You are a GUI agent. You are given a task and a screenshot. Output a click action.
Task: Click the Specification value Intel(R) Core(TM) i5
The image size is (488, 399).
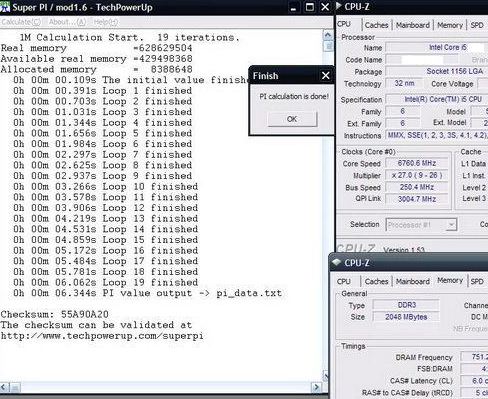coord(436,99)
